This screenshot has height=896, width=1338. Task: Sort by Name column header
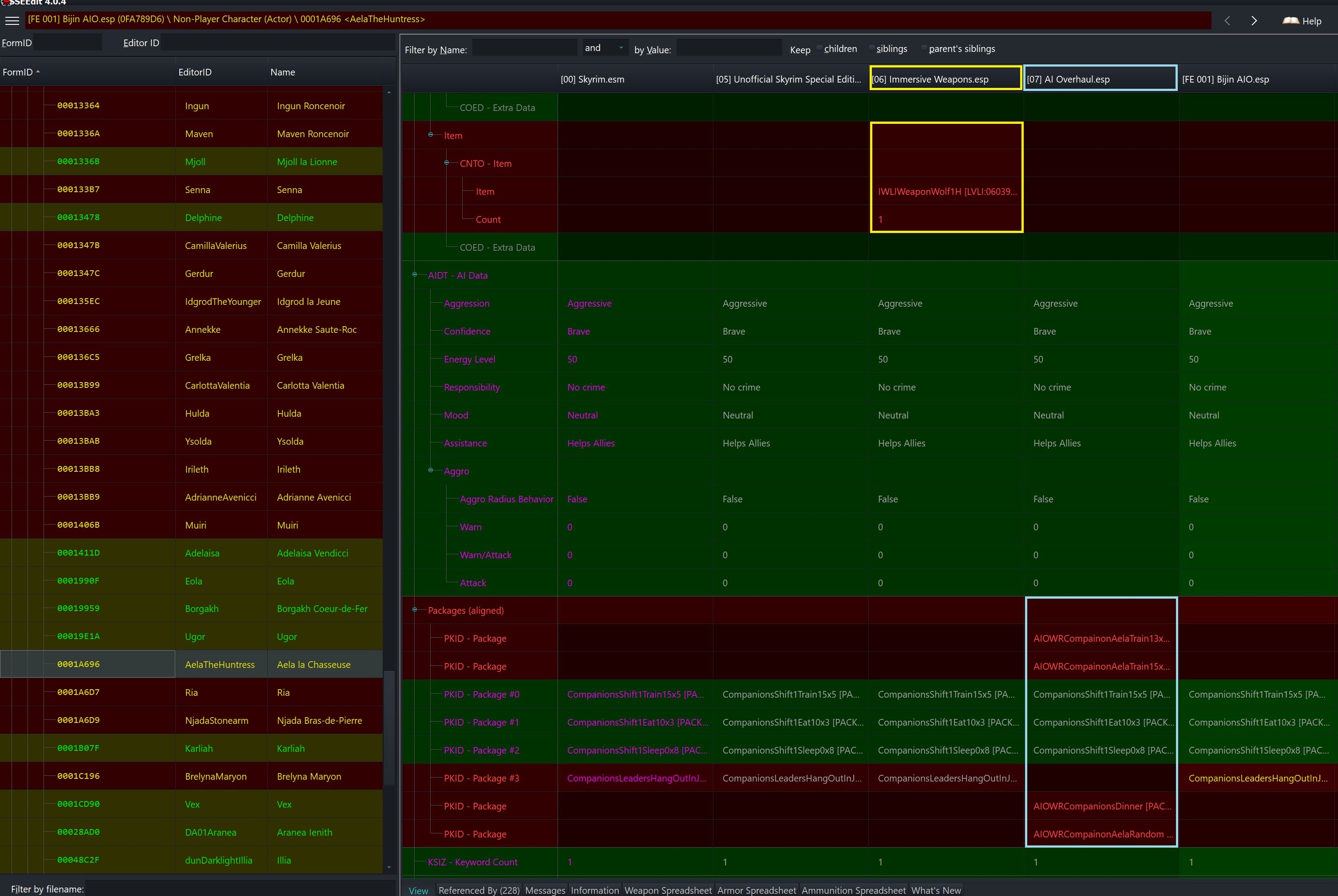coord(325,72)
